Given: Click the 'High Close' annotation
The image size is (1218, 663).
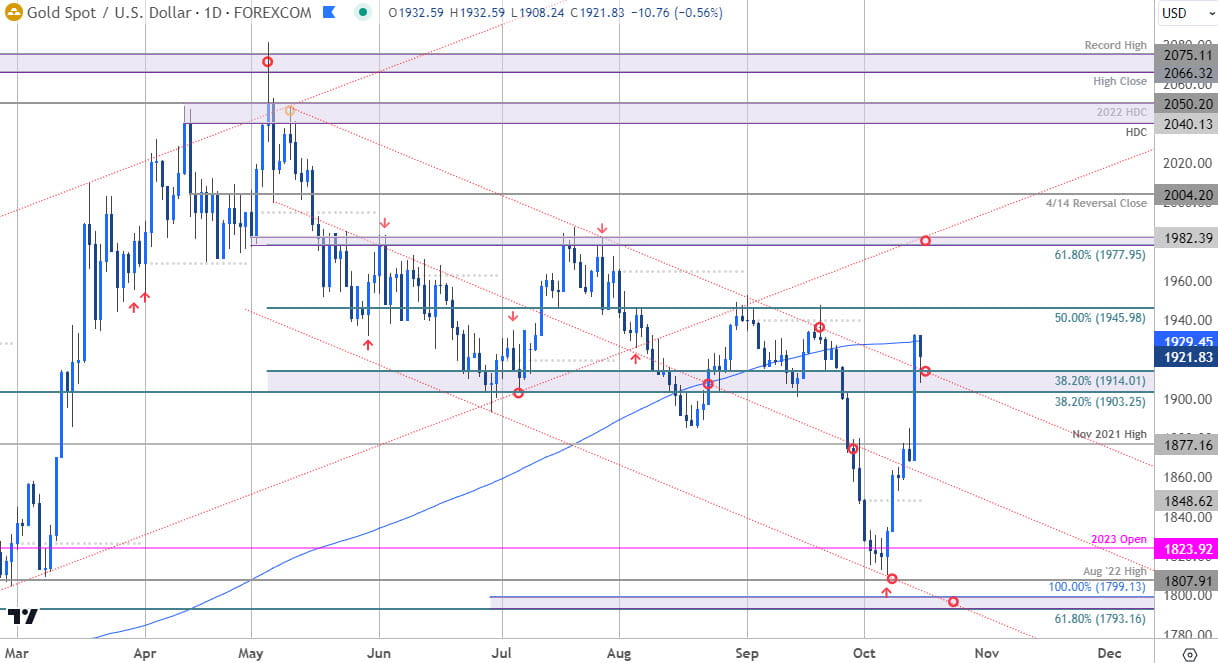Looking at the screenshot, I should [x=1120, y=81].
